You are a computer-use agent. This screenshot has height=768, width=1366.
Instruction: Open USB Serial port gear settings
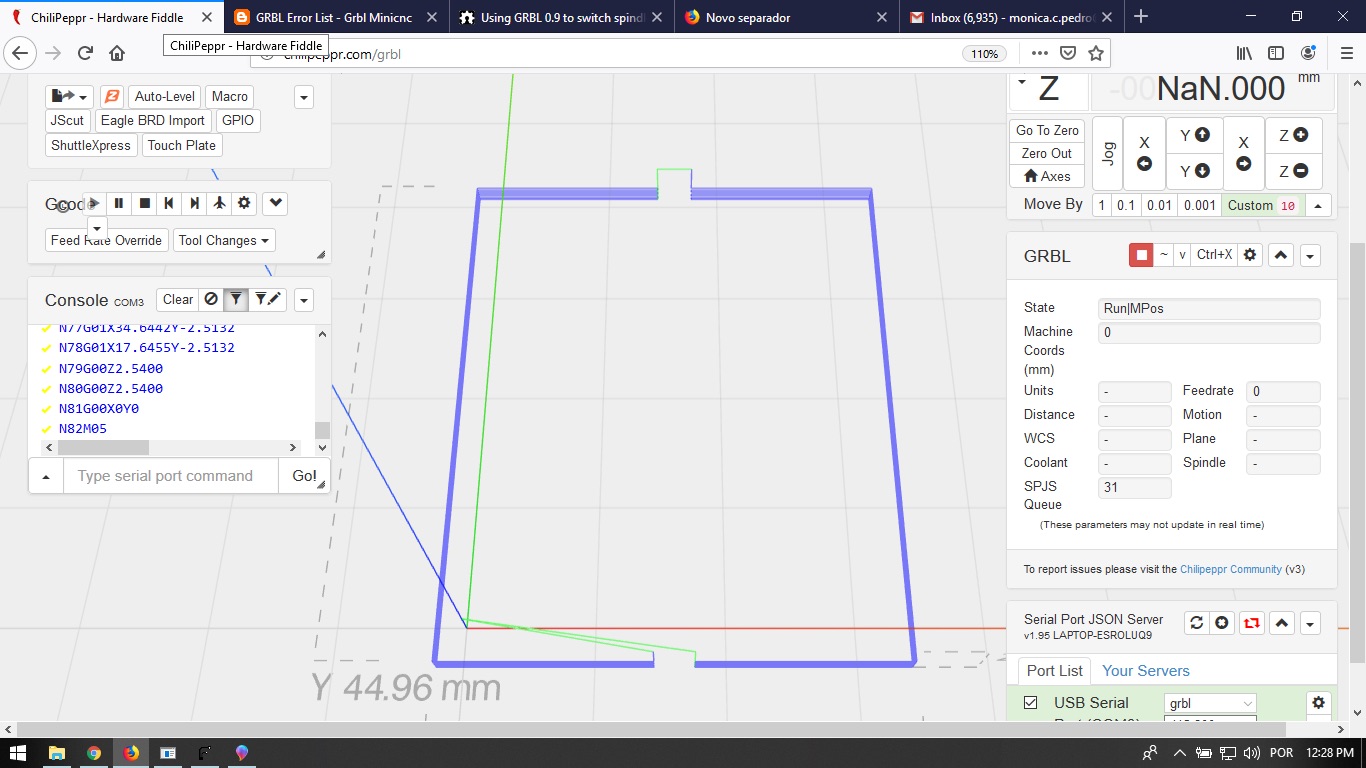click(1318, 703)
